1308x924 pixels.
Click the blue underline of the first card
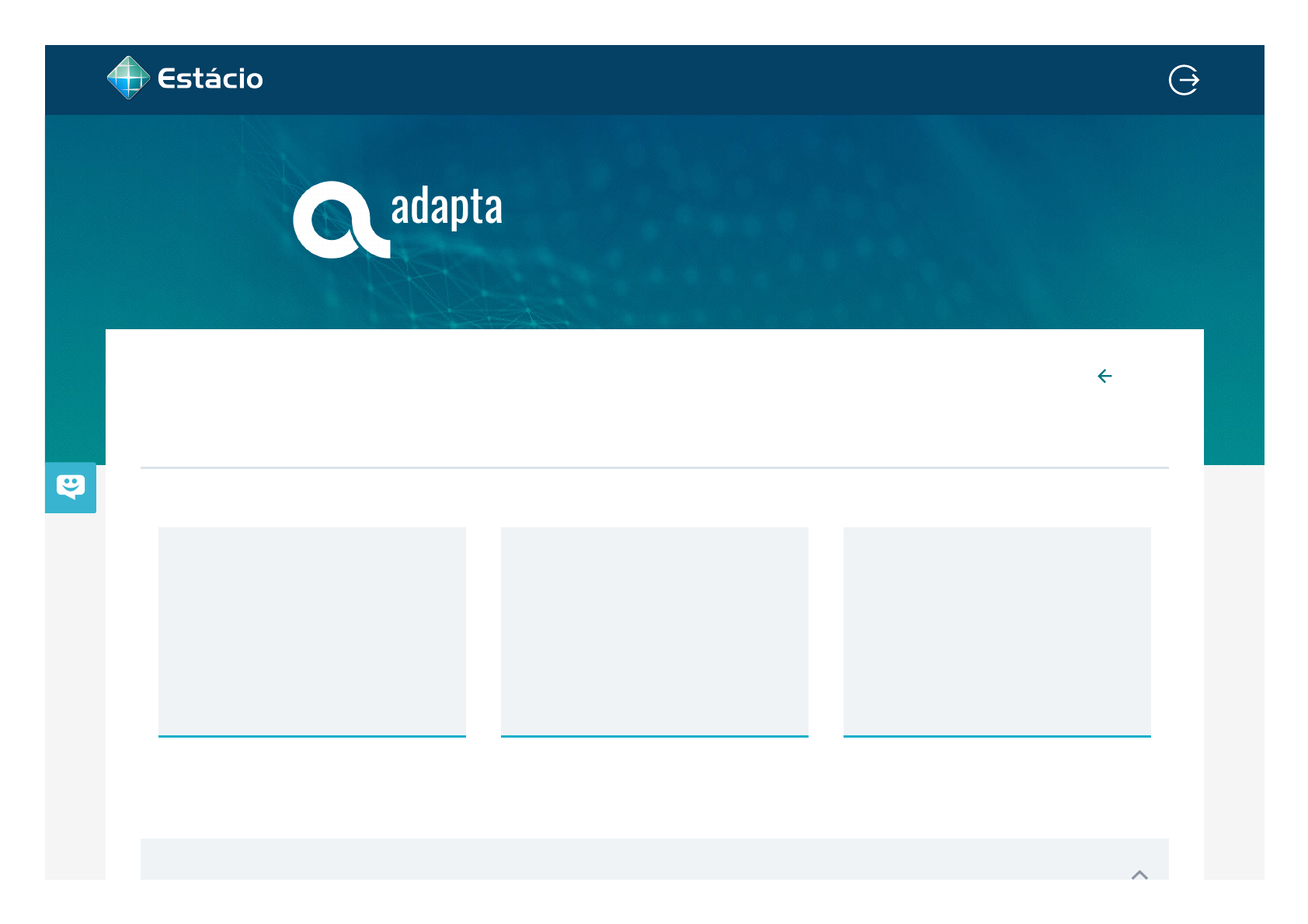pos(312,736)
